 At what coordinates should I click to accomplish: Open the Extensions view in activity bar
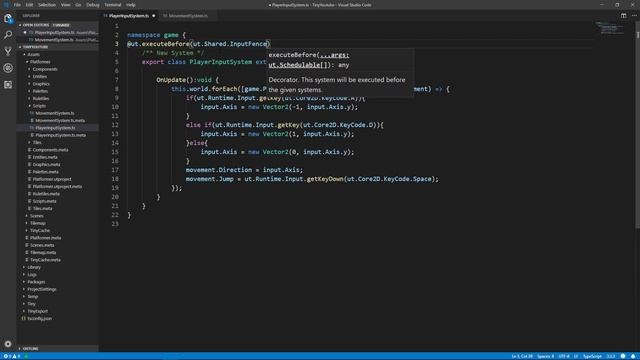(8, 84)
